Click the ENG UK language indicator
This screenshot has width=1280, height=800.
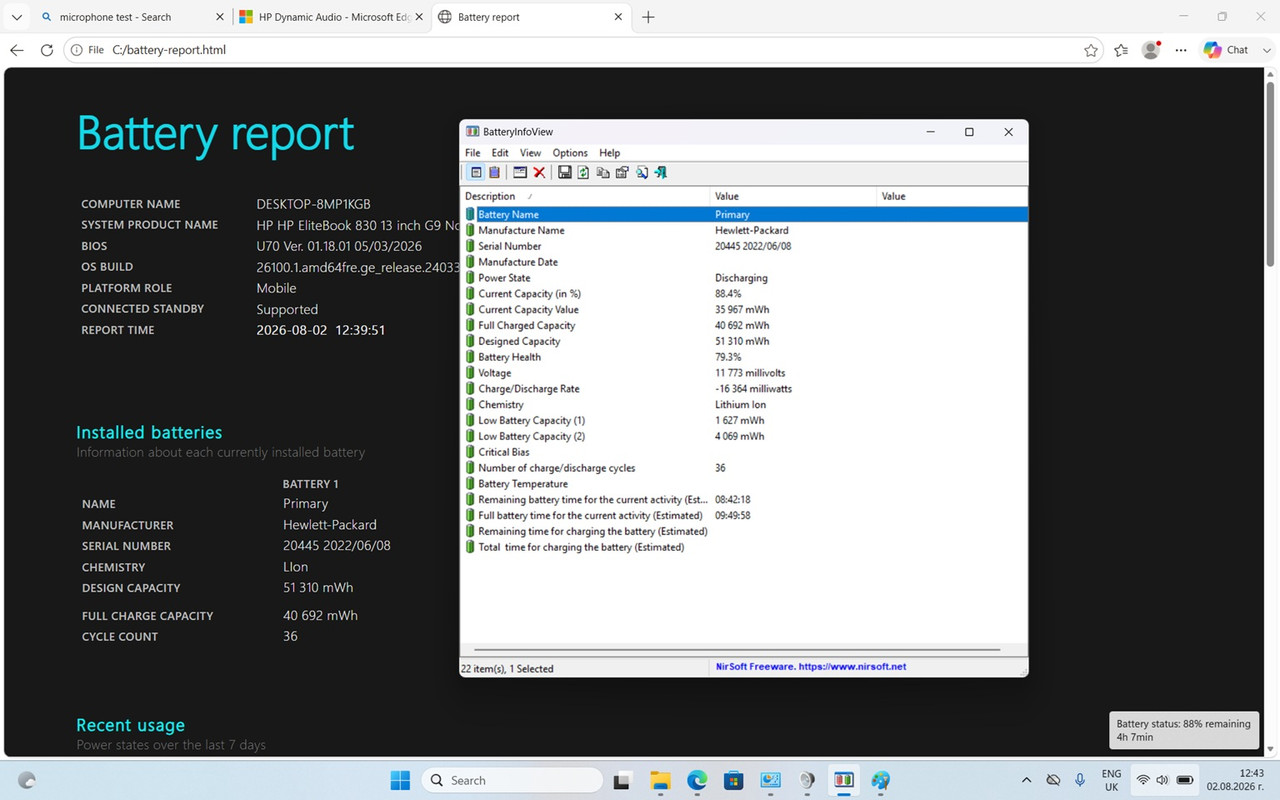(1112, 780)
